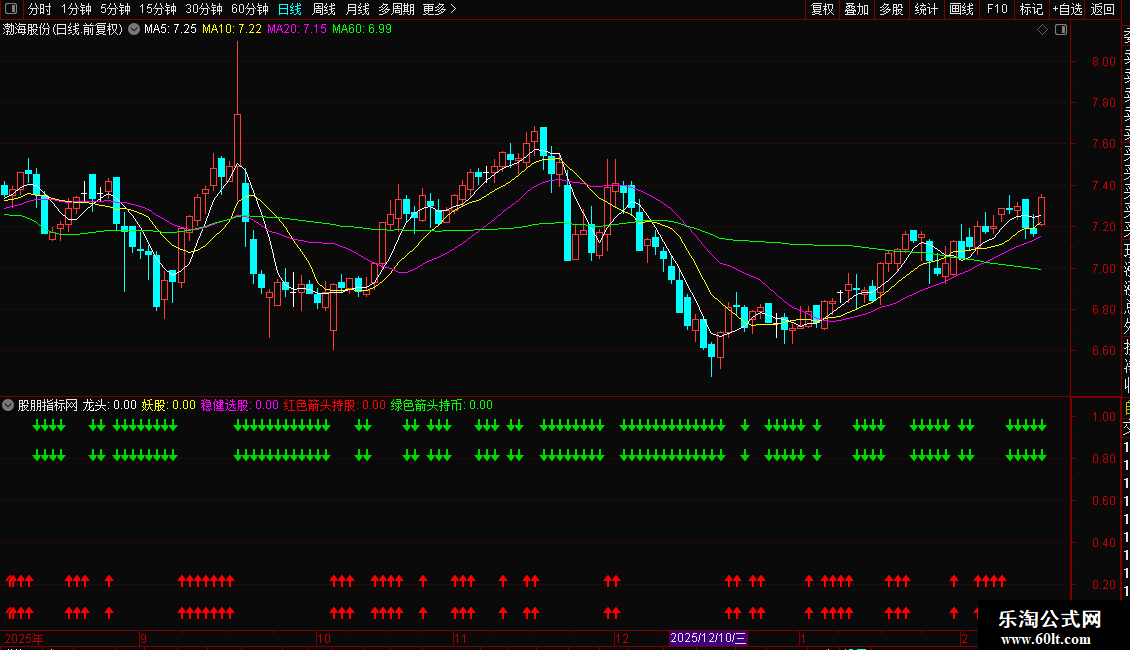Image resolution: width=1130 pixels, height=650 pixels.
Task: Click the month 11 label on time axis
Action: pyautogui.click(x=461, y=638)
